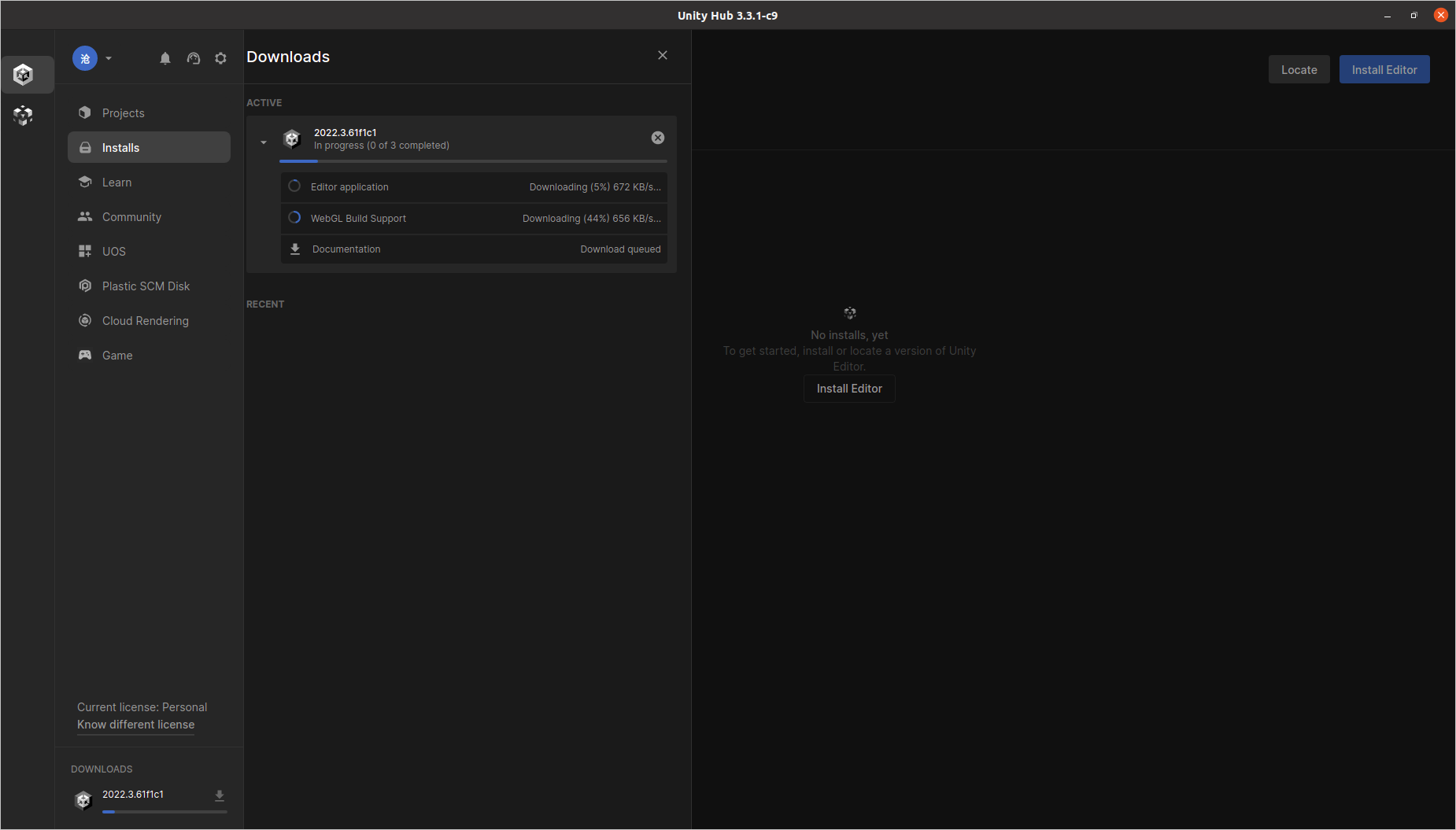Click the Unity icon in sidebar downloads
The height and width of the screenshot is (830, 1456).
(83, 800)
